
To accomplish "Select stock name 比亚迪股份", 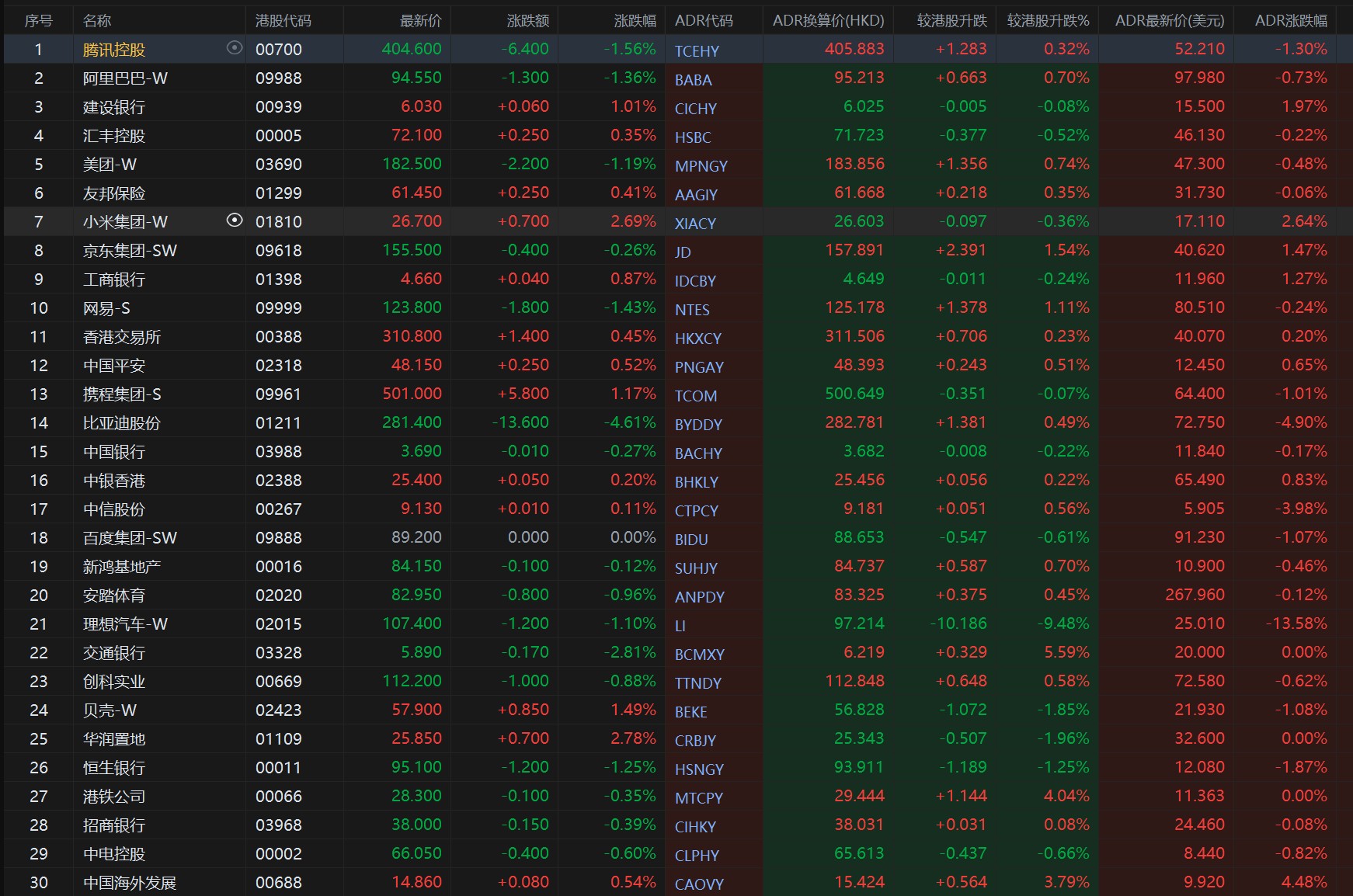I will (122, 423).
